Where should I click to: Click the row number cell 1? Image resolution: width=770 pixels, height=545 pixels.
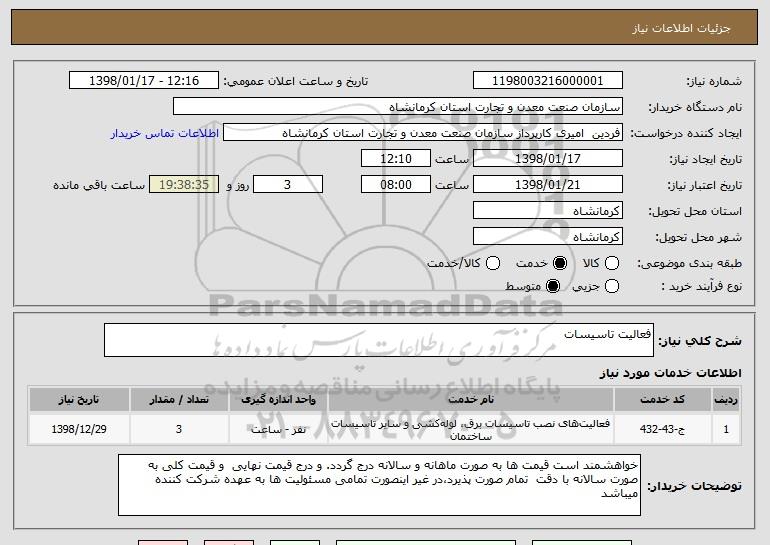[726, 429]
